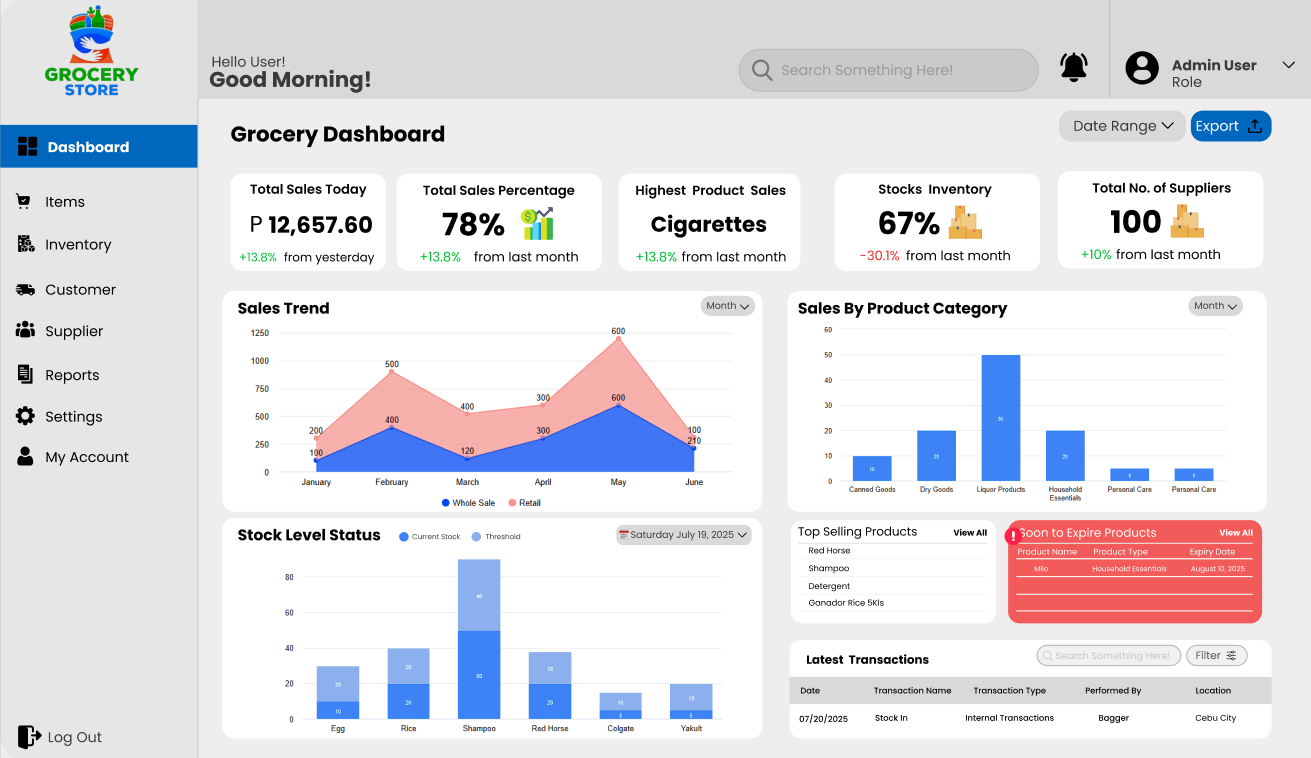Click the Log Out door icon
This screenshot has width=1311, height=758.
(29, 737)
